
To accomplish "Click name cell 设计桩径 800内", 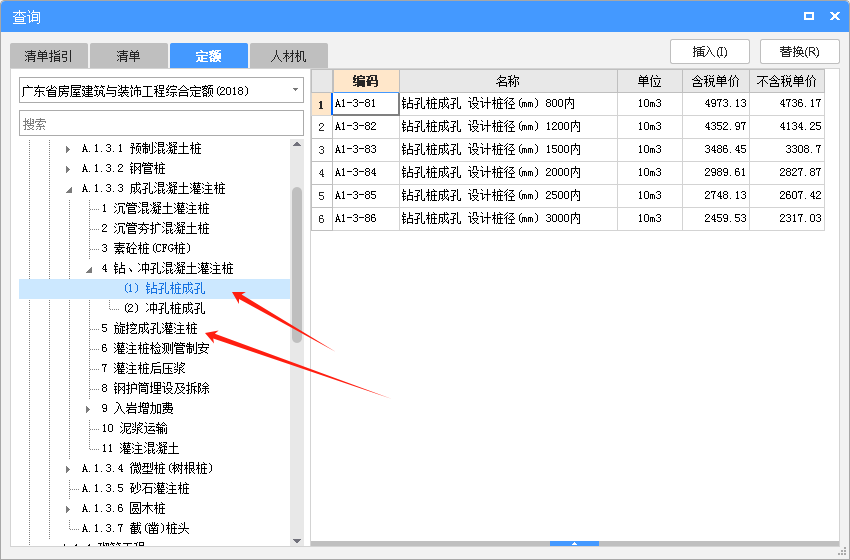I will point(508,104).
